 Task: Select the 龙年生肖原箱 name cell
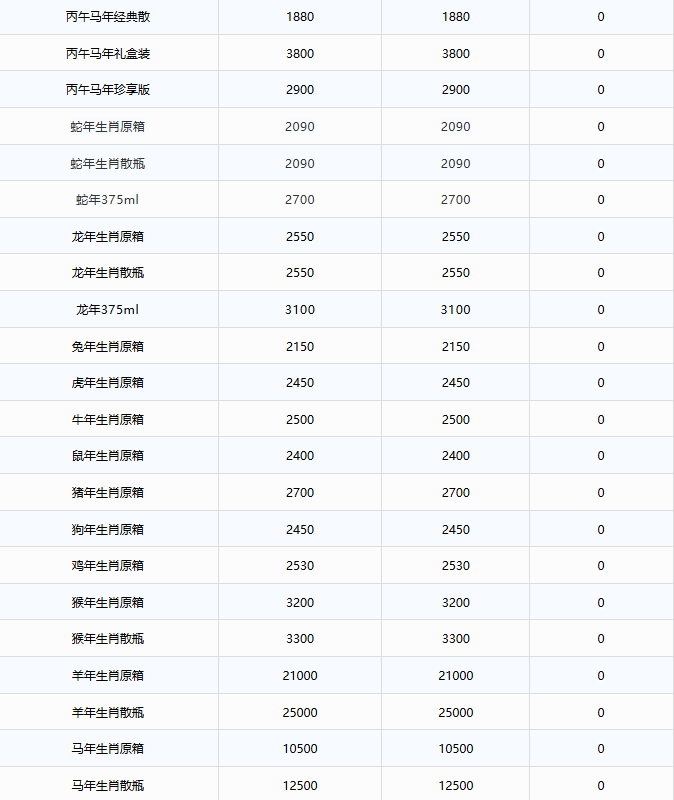pos(108,237)
